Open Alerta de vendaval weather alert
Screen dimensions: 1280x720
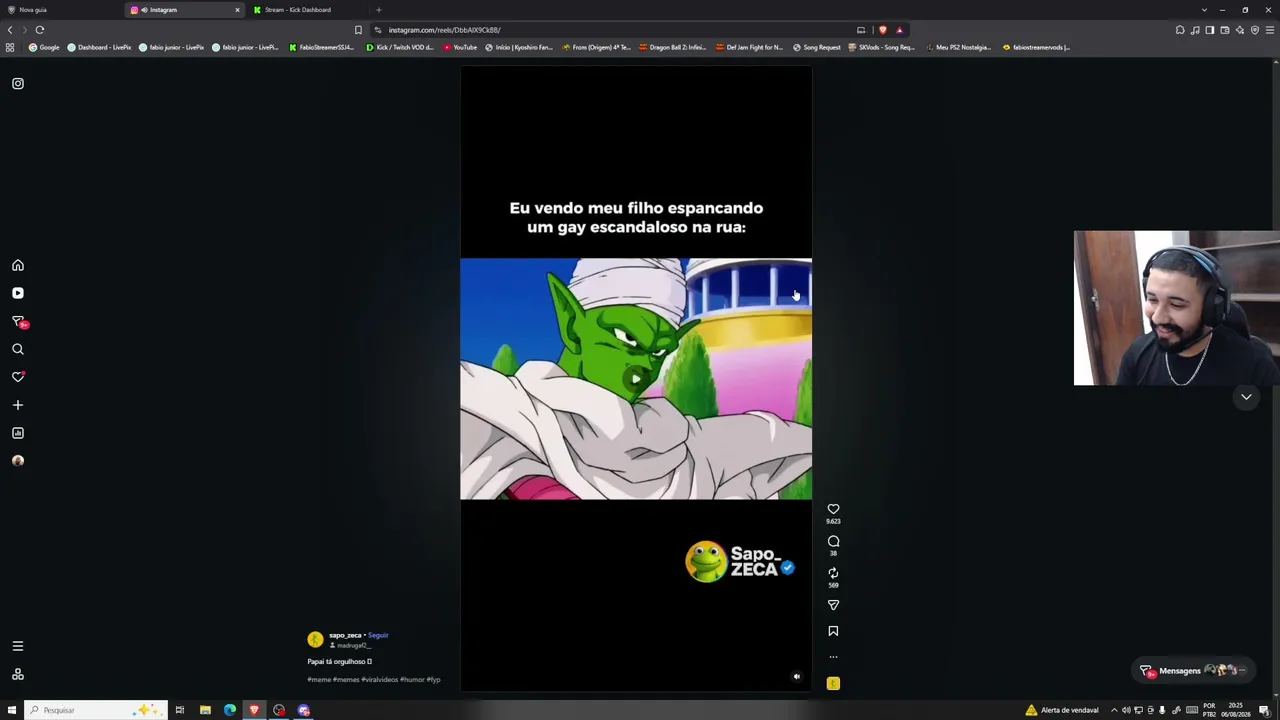pyautogui.click(x=1062, y=710)
